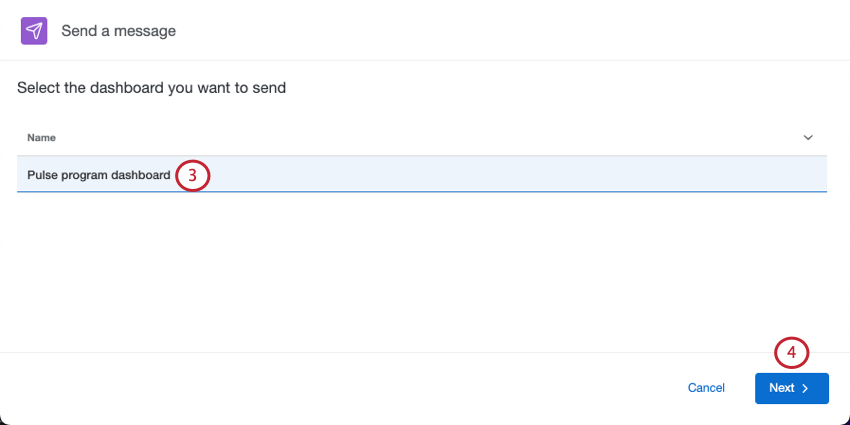Click the empty area of the highlighted dashboard row
This screenshot has height=425, width=850.
tap(520, 174)
